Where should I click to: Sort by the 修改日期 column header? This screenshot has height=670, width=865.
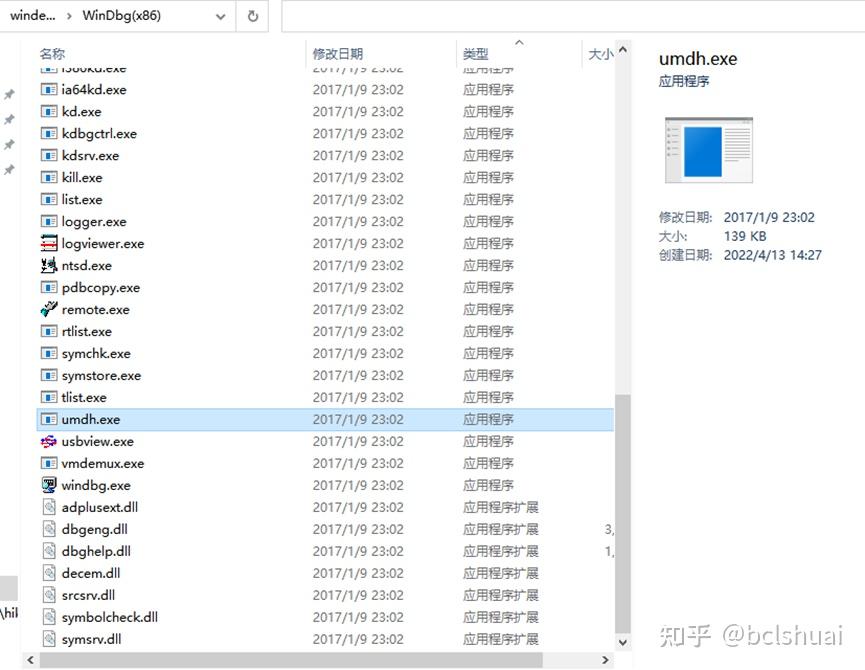[338, 54]
